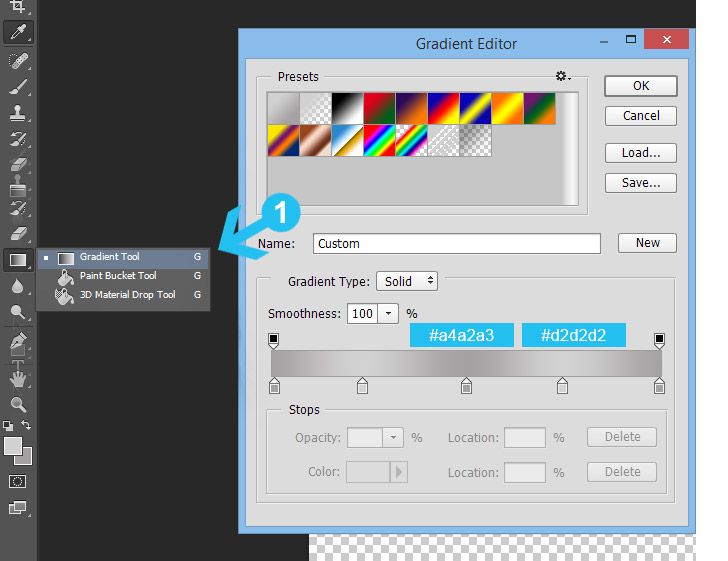Choose Paint Bucket Tool from the flyout

[118, 276]
